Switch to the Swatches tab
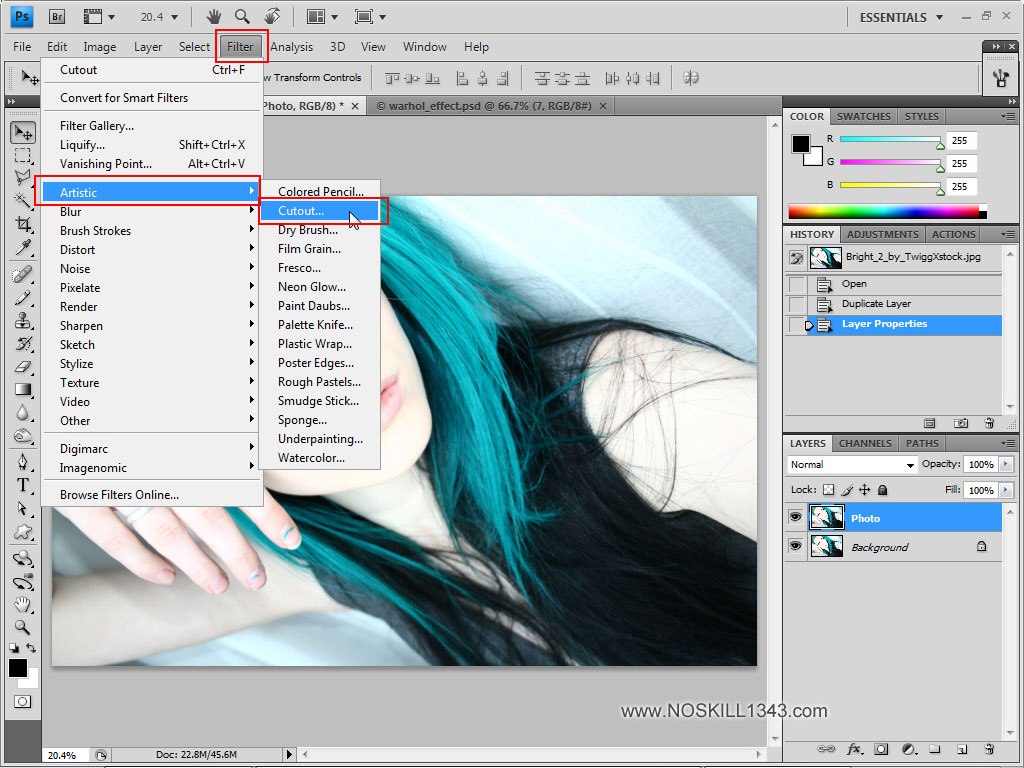The image size is (1024, 768). [x=863, y=116]
